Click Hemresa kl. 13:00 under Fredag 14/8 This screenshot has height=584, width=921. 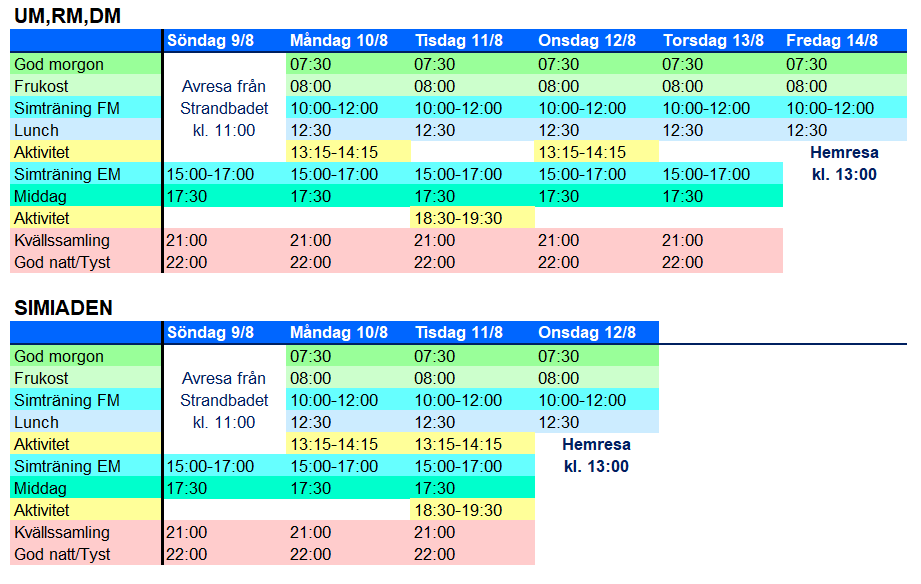(x=845, y=163)
